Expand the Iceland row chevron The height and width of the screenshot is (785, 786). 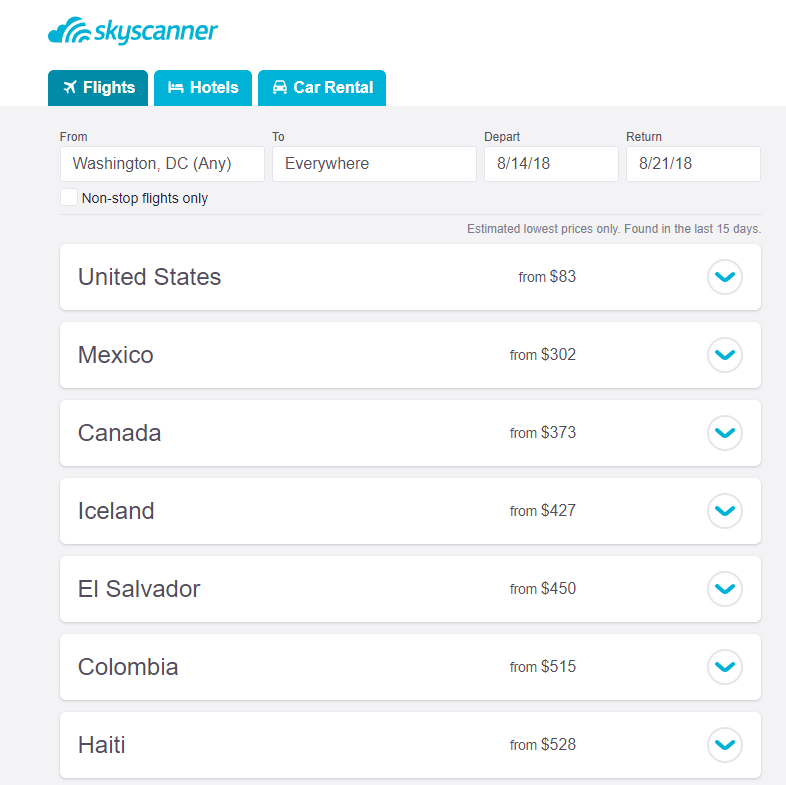[x=725, y=511]
